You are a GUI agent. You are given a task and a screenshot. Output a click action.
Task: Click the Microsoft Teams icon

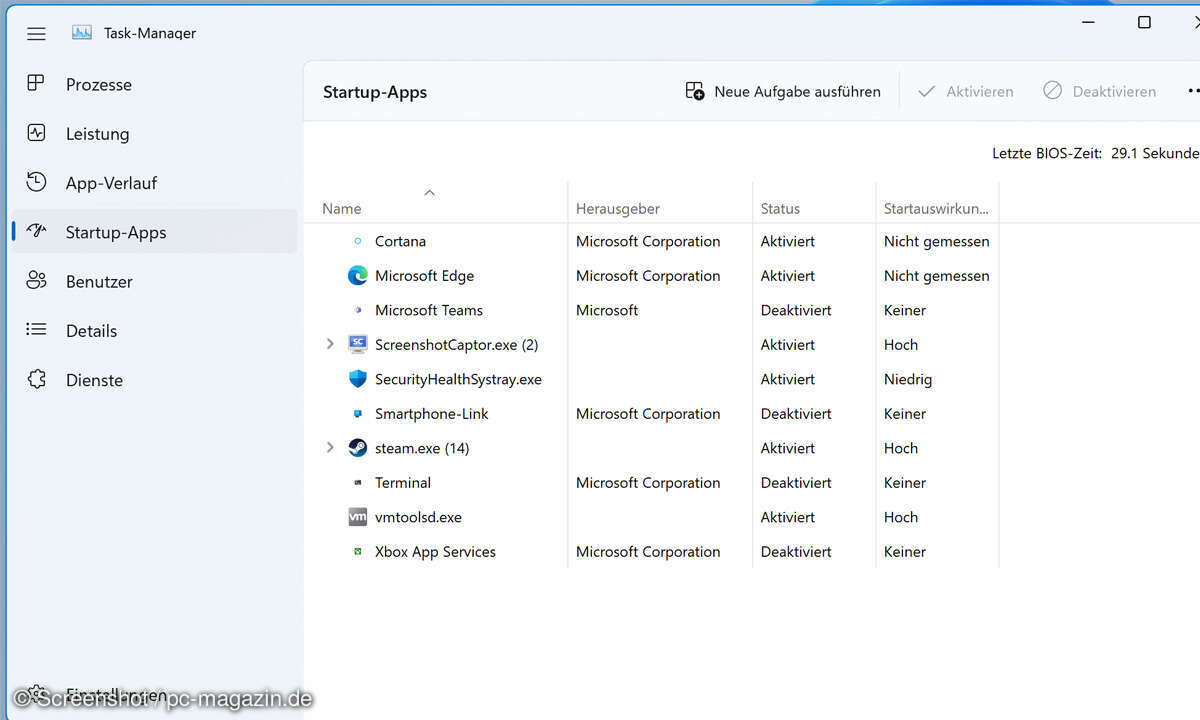pyautogui.click(x=358, y=310)
